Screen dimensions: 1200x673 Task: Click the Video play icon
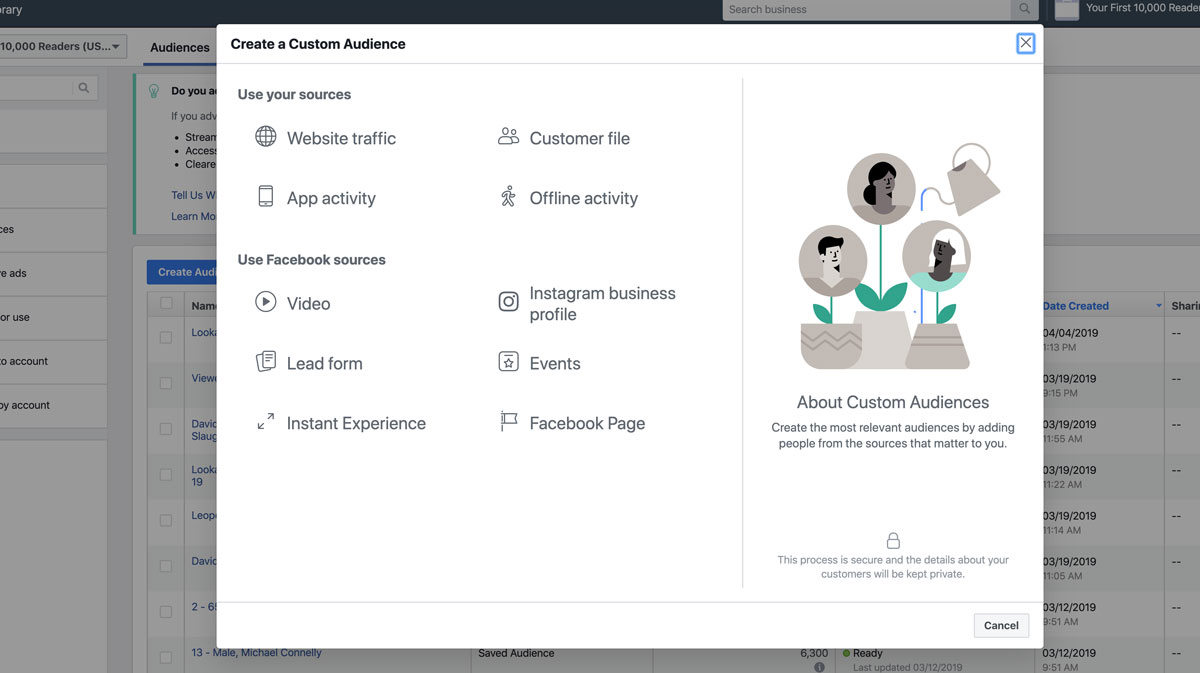tap(265, 301)
